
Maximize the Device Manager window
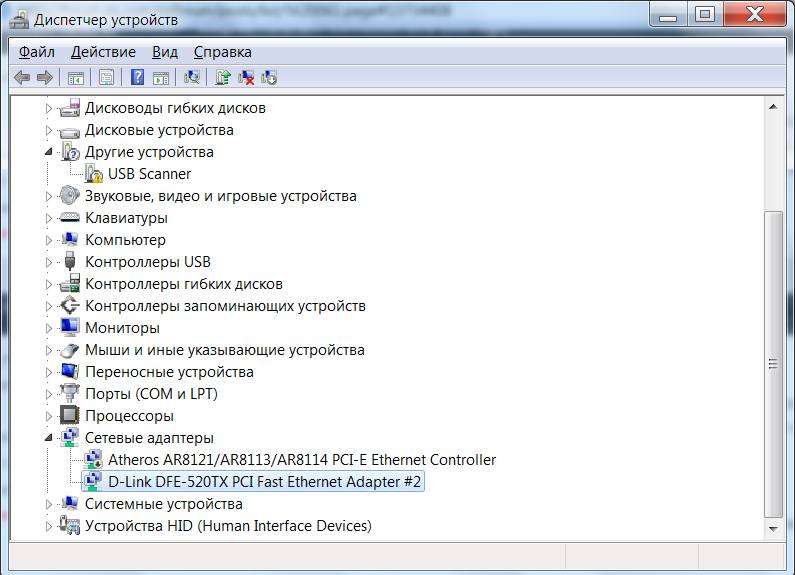[x=705, y=14]
